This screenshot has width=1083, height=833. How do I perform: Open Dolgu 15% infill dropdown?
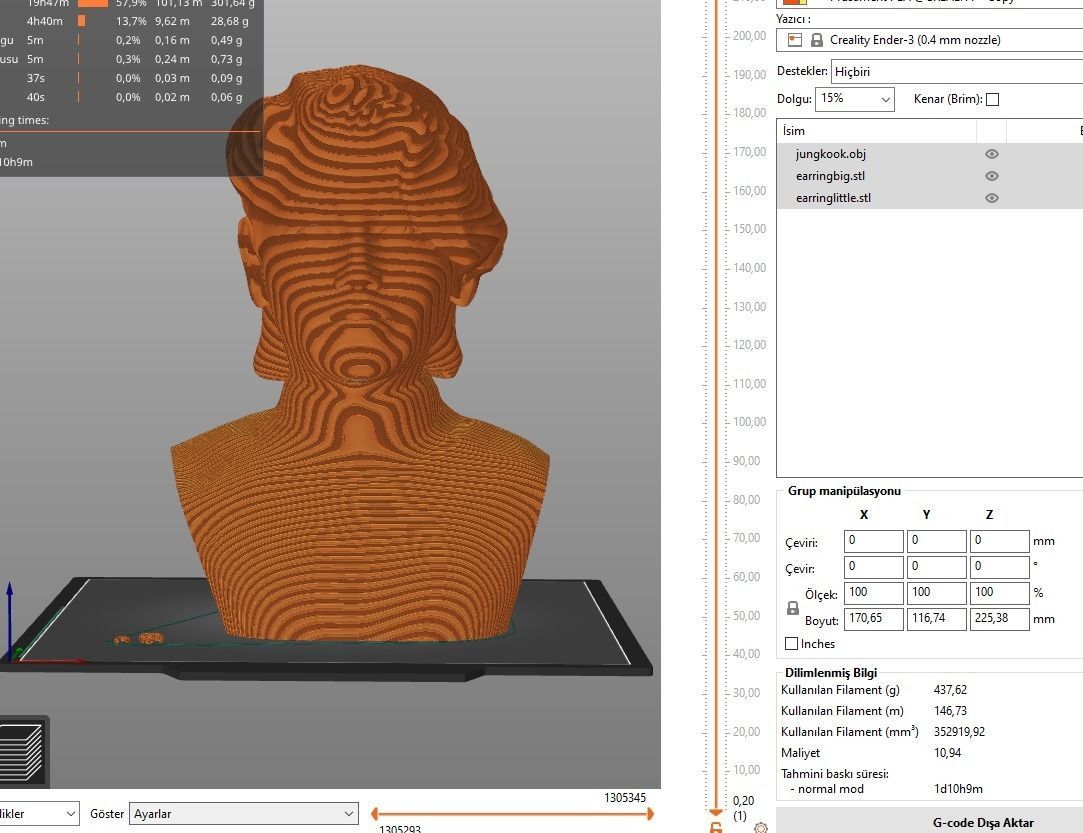[x=854, y=99]
